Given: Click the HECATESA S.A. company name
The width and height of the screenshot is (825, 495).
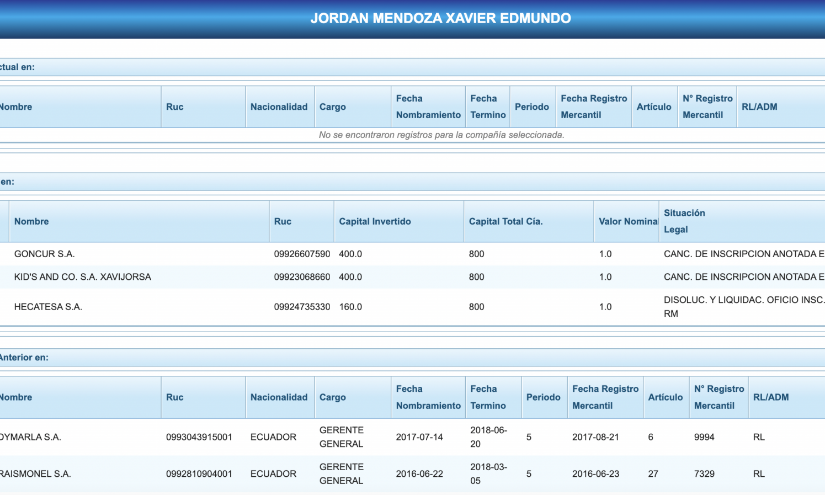Looking at the screenshot, I should click(48, 307).
